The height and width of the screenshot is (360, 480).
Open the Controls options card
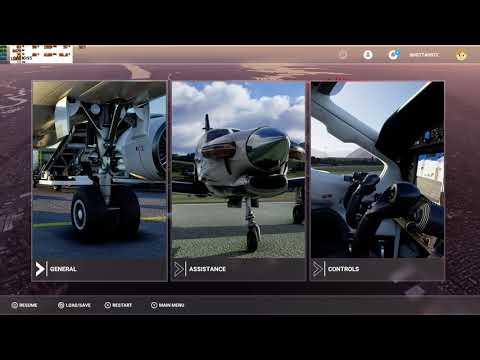(377, 181)
